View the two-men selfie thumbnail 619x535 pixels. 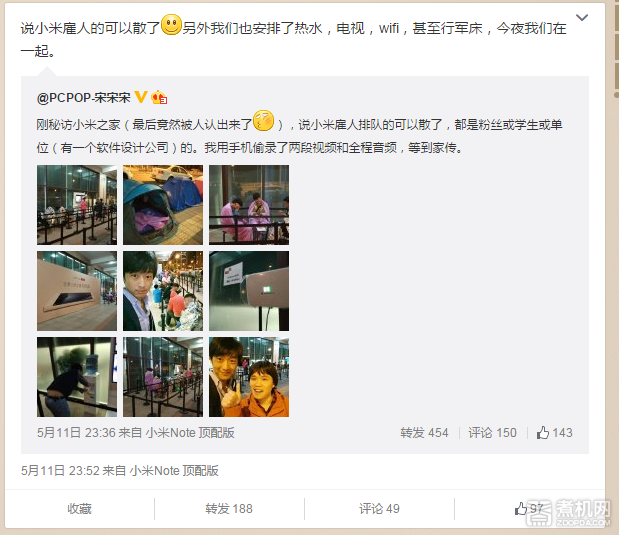[249, 377]
